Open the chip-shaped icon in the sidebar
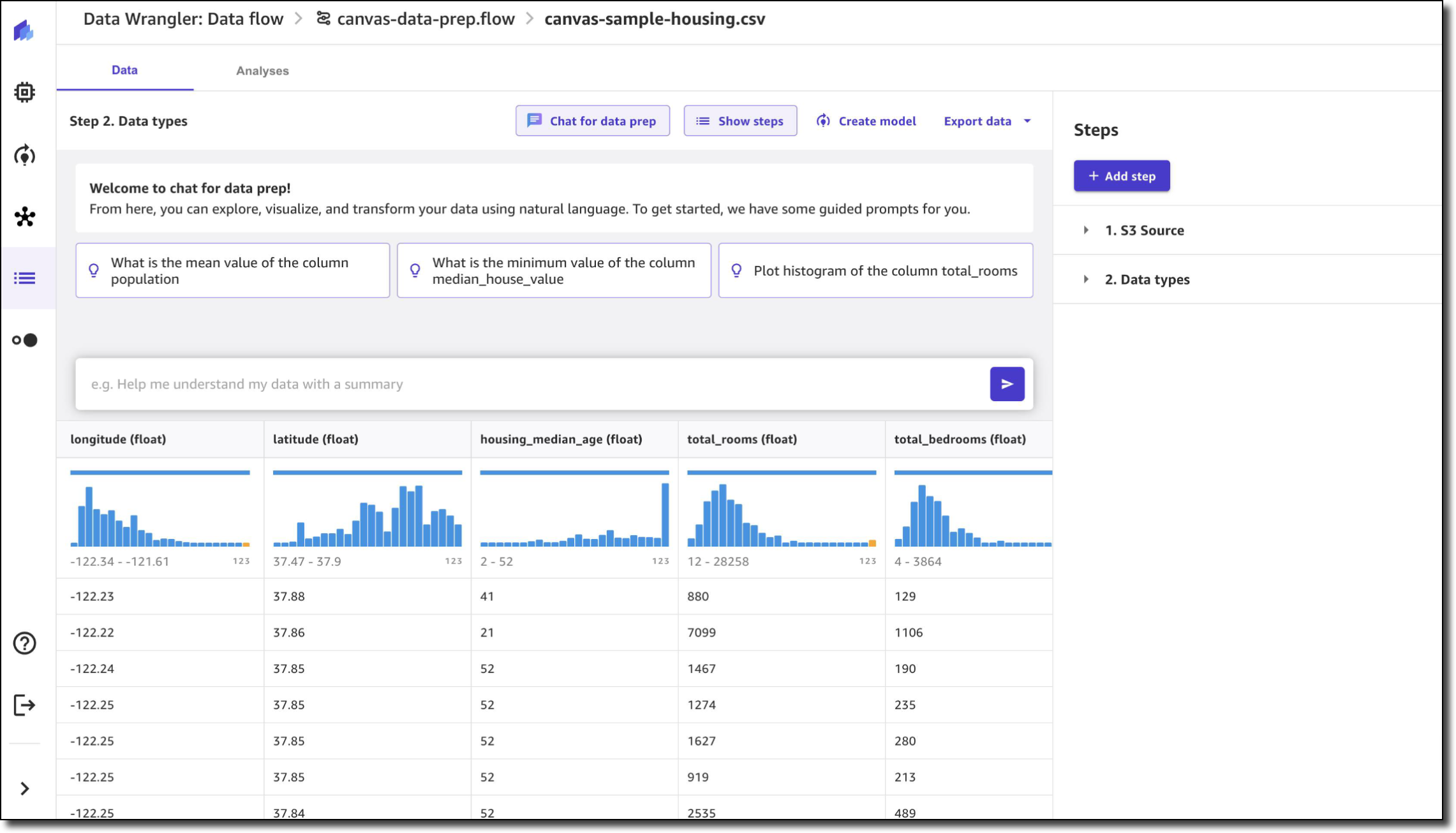This screenshot has height=833, width=1456. [x=24, y=92]
